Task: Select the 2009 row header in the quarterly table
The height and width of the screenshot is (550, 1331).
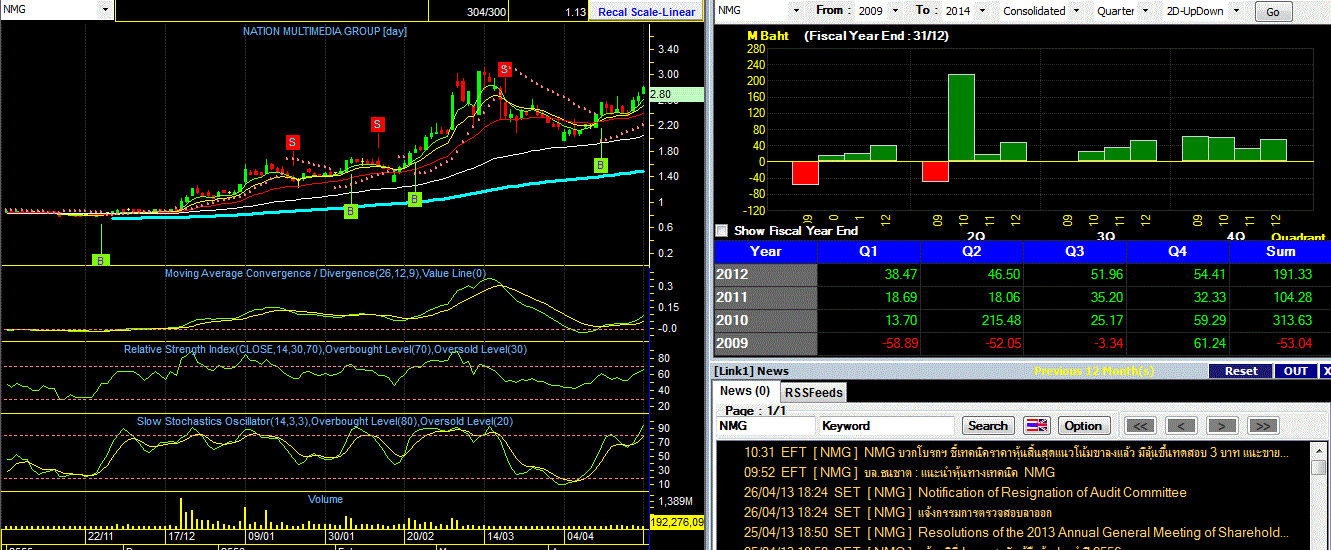Action: (x=766, y=343)
